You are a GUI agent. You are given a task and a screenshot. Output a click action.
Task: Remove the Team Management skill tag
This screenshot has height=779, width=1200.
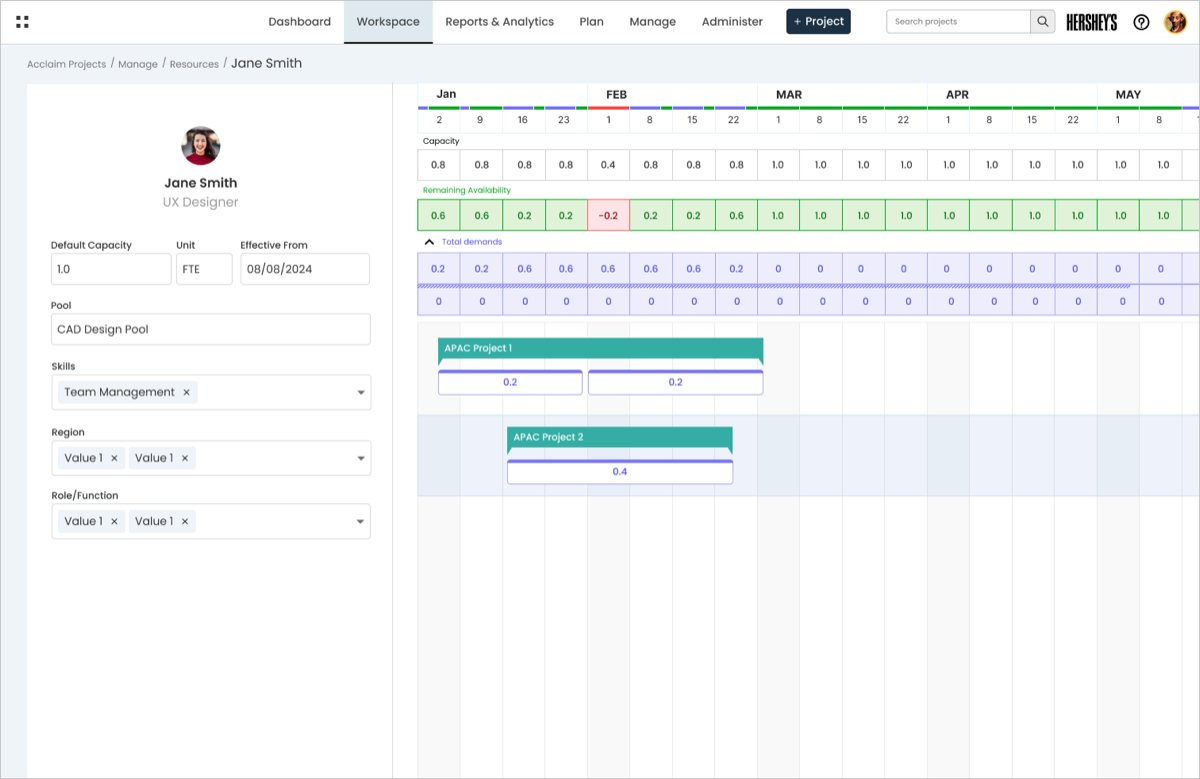click(186, 393)
